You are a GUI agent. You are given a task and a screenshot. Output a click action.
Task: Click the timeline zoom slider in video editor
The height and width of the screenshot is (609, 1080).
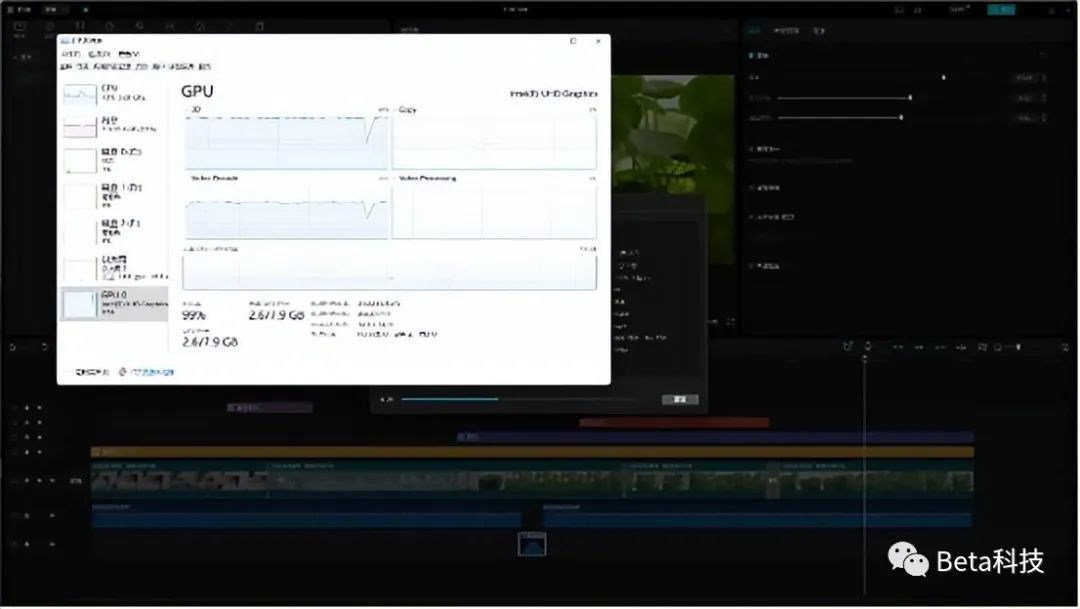[x=1019, y=347]
